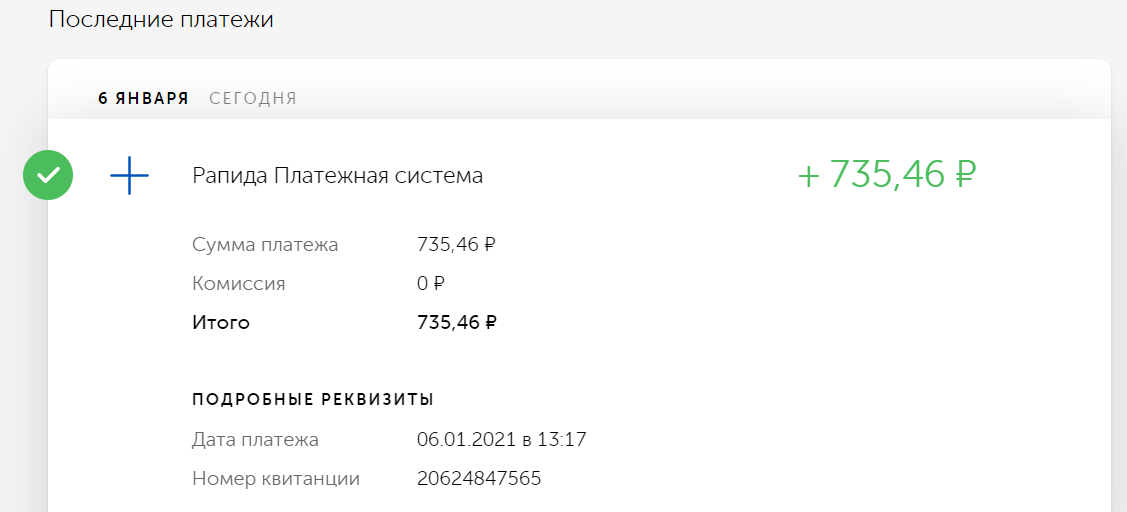Click the bold Итого label
This screenshot has height=512, width=1127.
[221, 323]
